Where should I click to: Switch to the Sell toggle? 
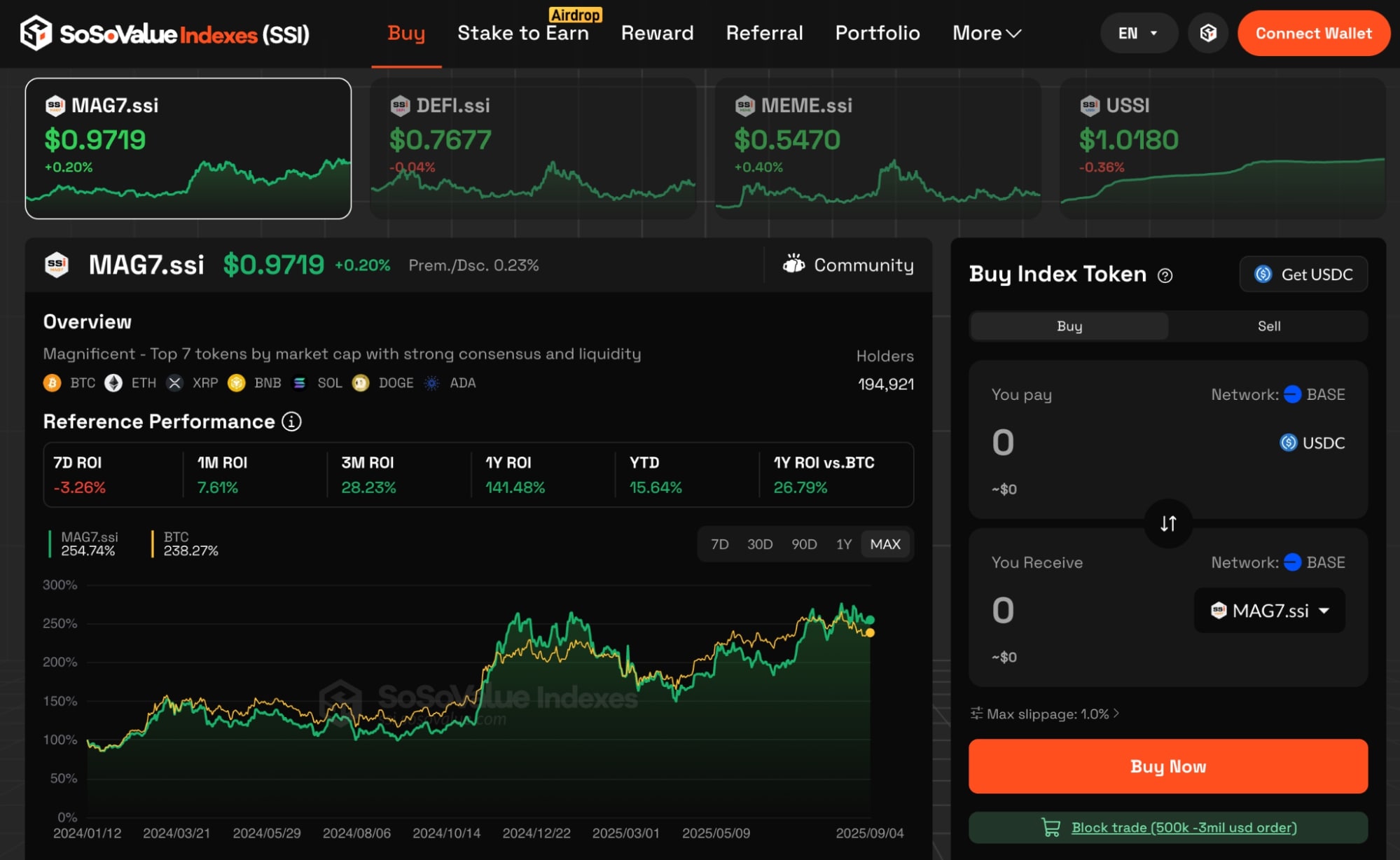[x=1268, y=326]
